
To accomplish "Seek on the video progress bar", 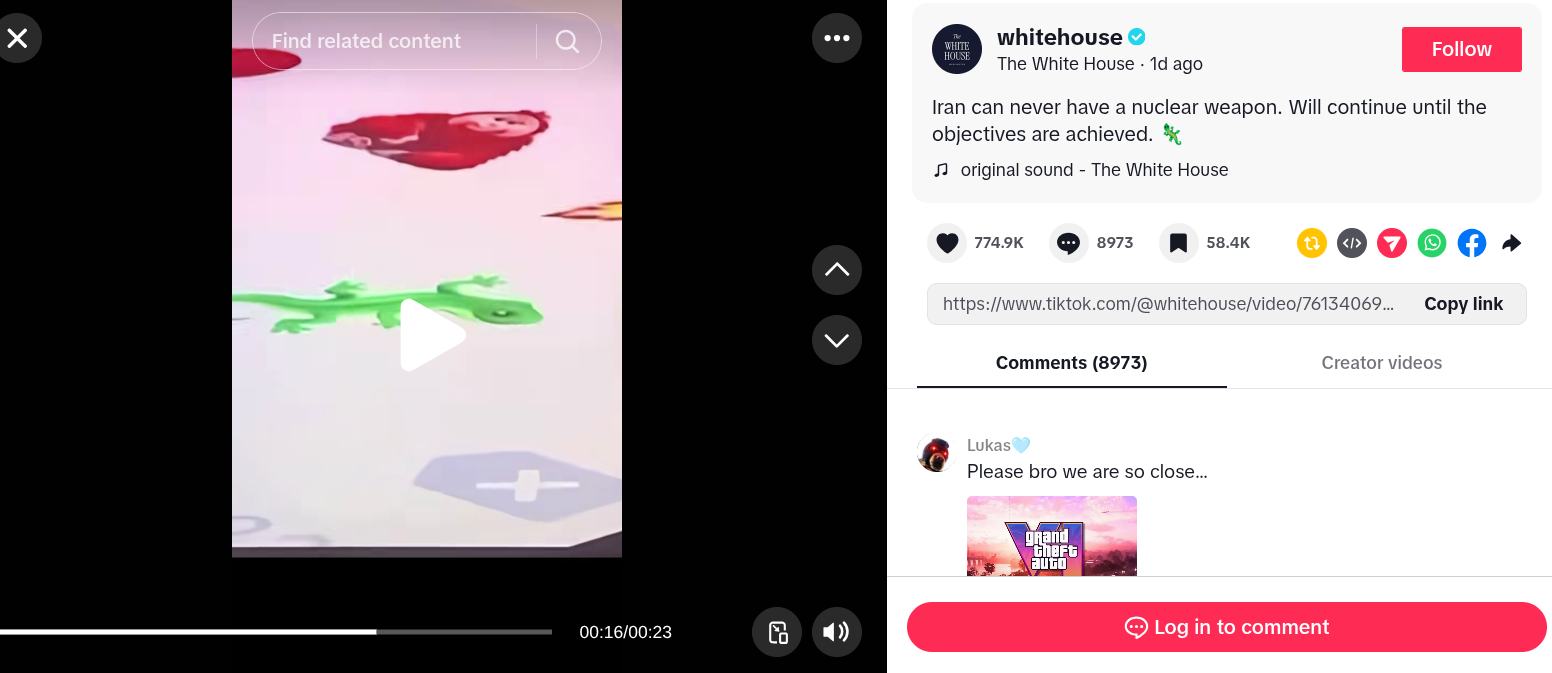I will [x=276, y=632].
